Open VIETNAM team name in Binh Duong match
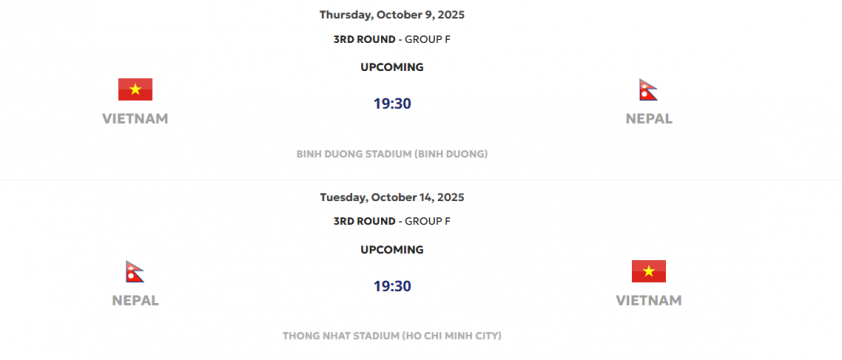 pyautogui.click(x=135, y=119)
